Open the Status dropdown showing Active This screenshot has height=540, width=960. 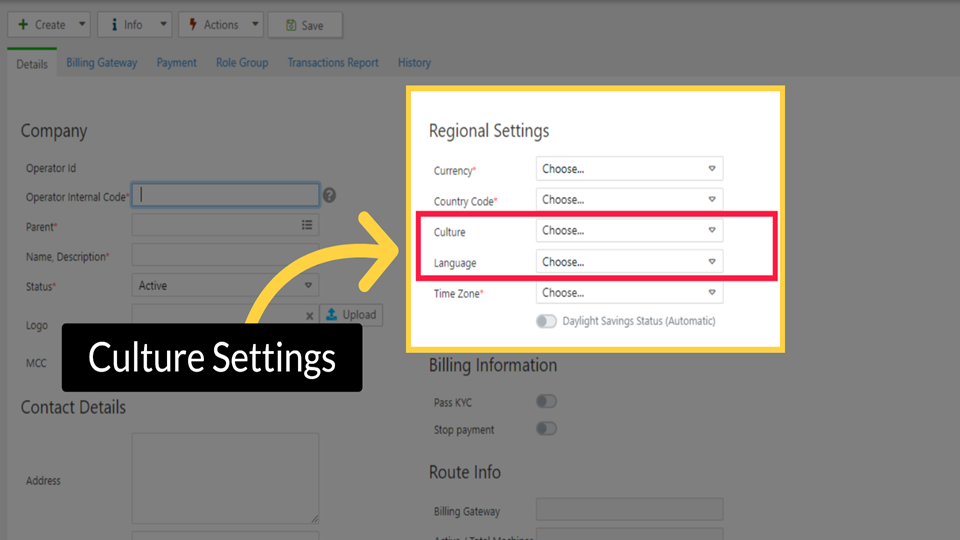tap(225, 286)
